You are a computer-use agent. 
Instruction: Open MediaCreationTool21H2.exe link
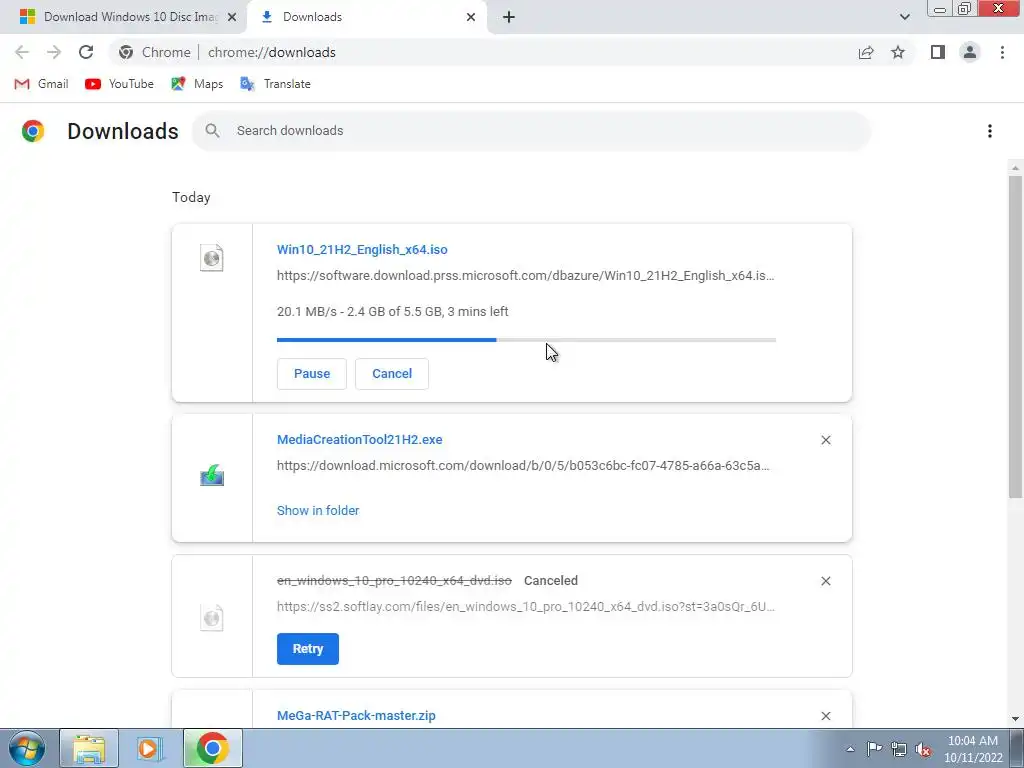point(359,440)
